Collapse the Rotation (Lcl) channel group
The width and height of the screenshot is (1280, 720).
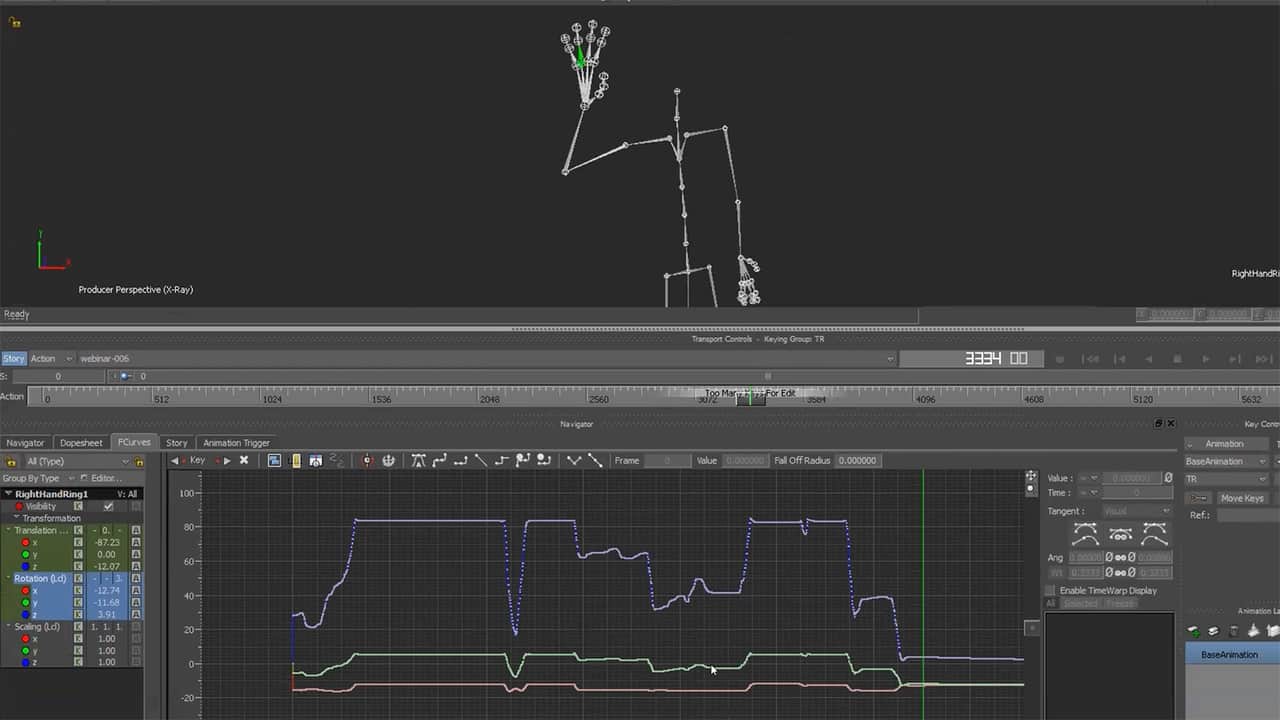8,578
